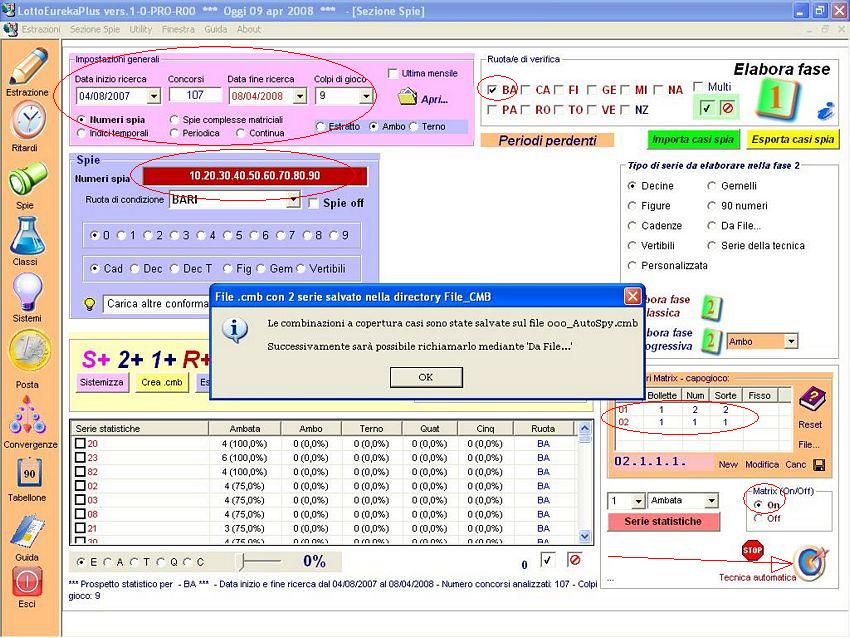
Task: Toggle the Spie off checkbox
Action: [313, 203]
